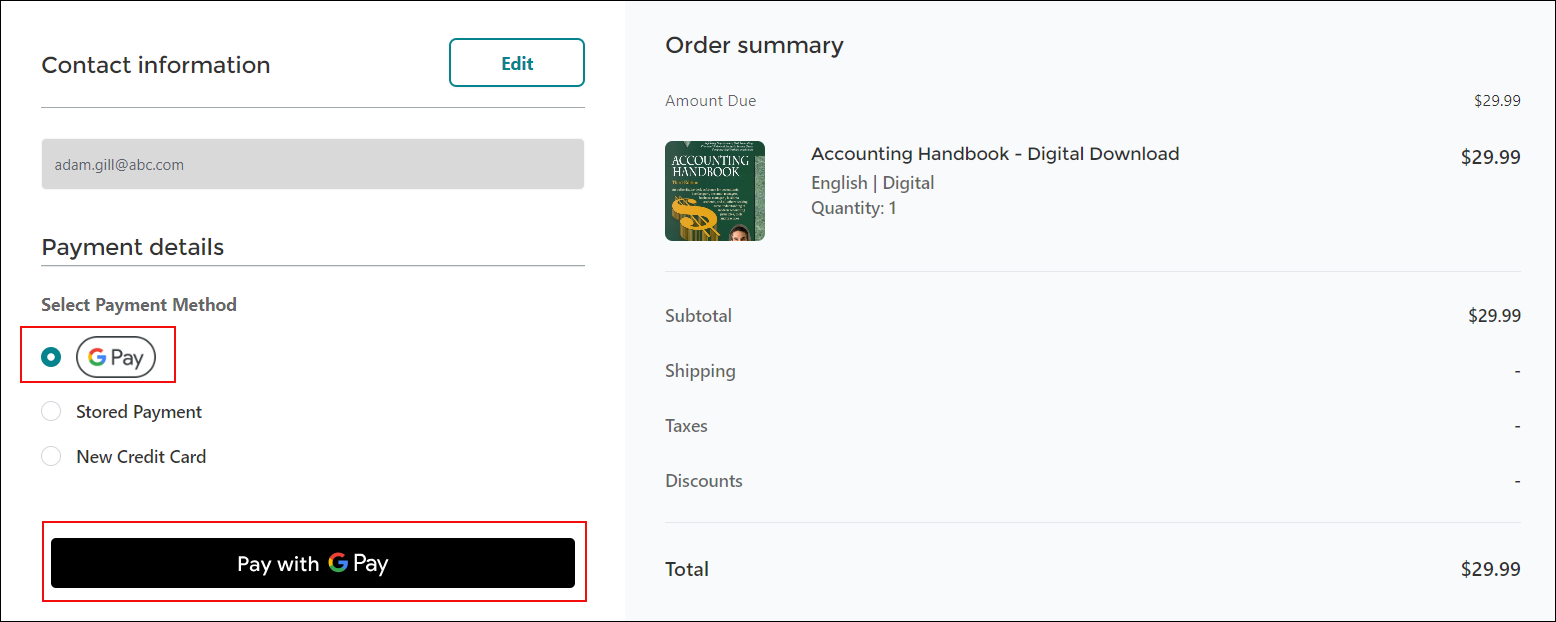Click the New Credit Card text label
1556x622 pixels.
pos(141,457)
